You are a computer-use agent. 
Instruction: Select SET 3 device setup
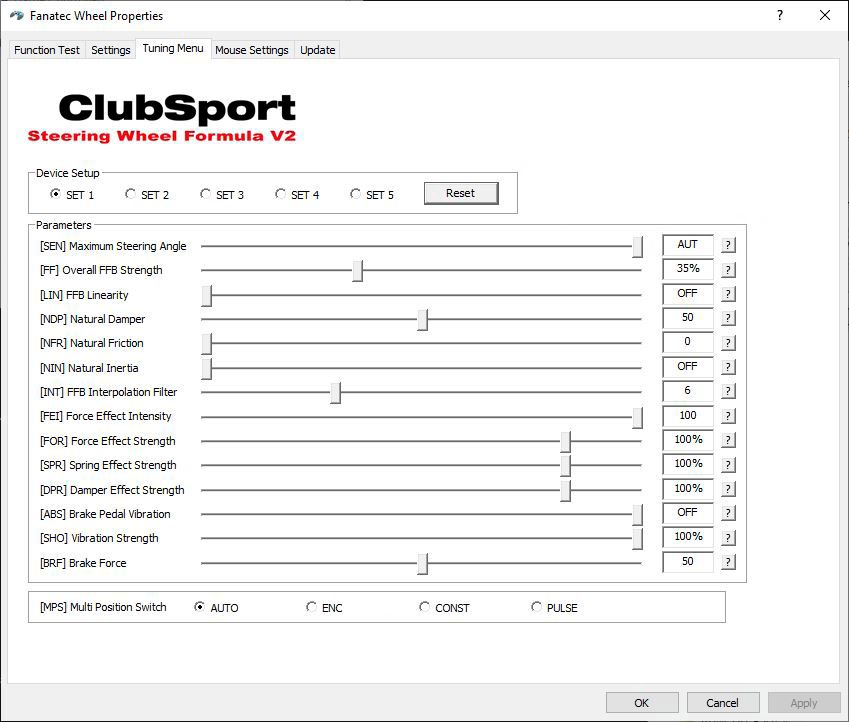point(222,194)
